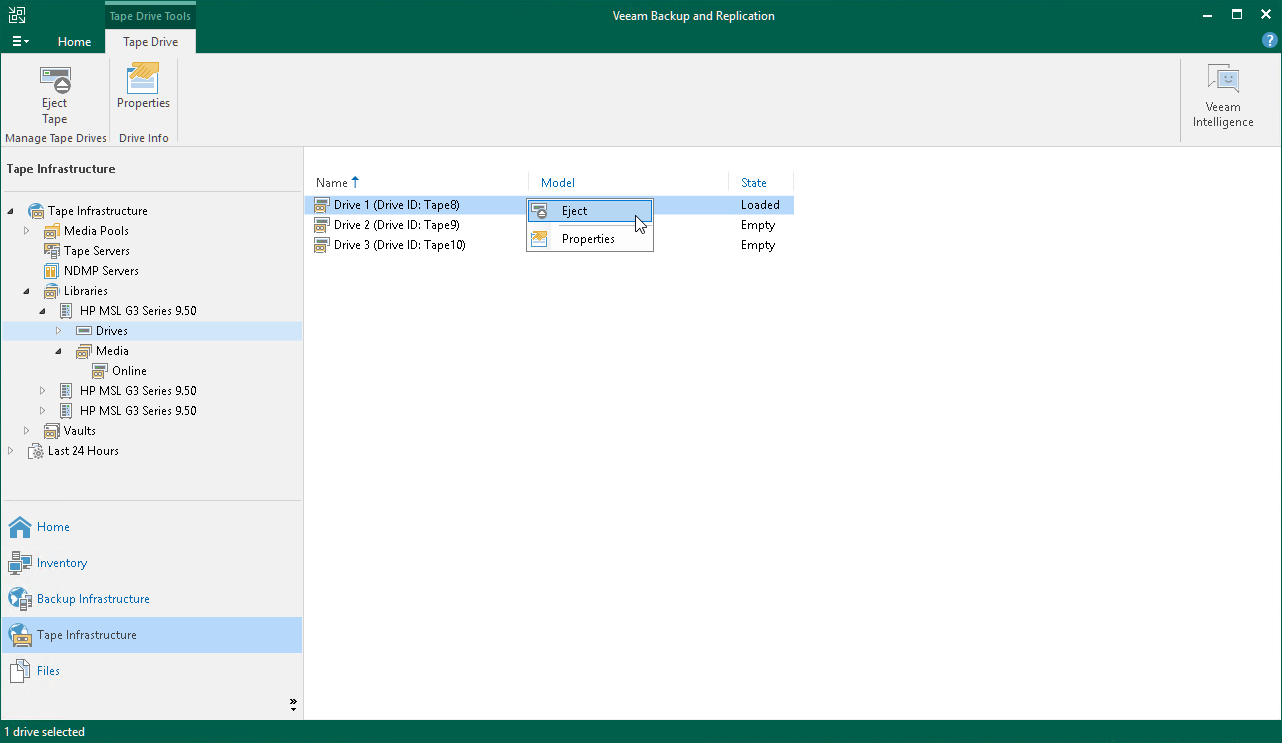
Task: Go to Home view in navigation pane
Action: [x=151, y=527]
